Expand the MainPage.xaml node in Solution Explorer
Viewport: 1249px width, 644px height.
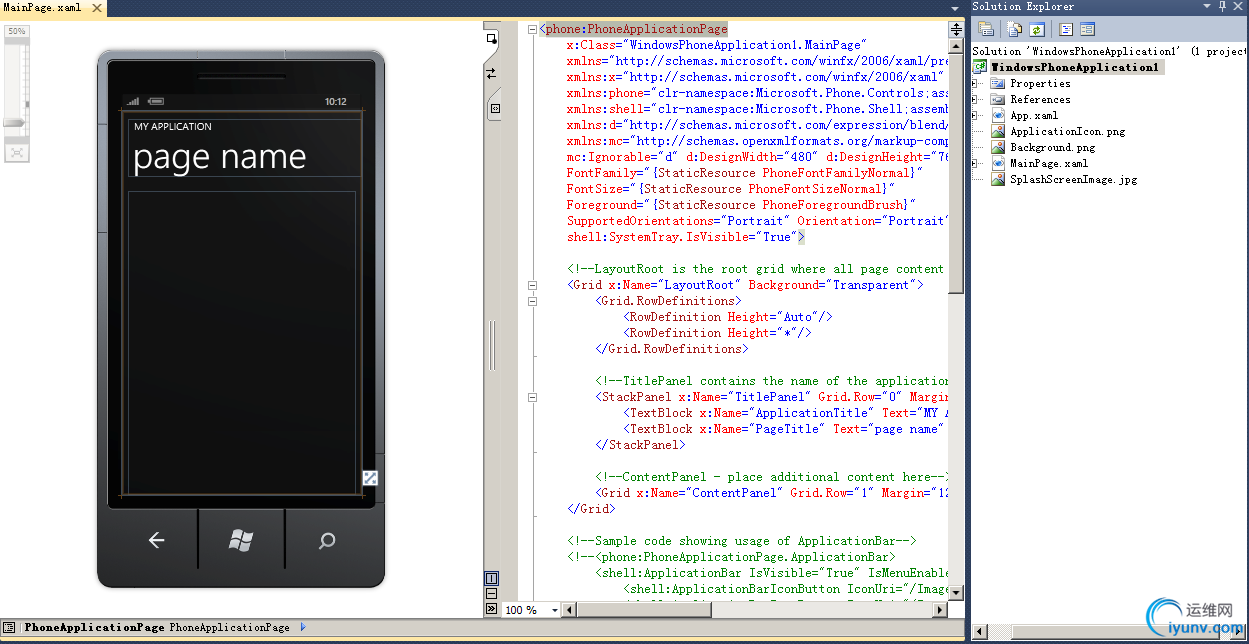(975, 164)
